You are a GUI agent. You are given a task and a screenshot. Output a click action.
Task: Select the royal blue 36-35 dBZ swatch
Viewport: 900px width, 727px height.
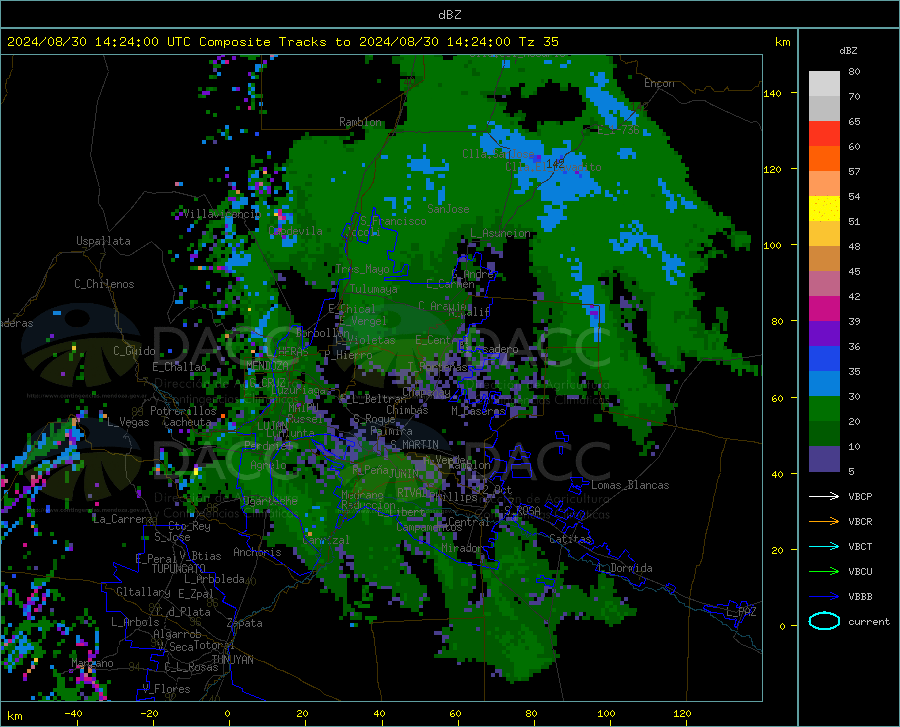[x=824, y=359]
